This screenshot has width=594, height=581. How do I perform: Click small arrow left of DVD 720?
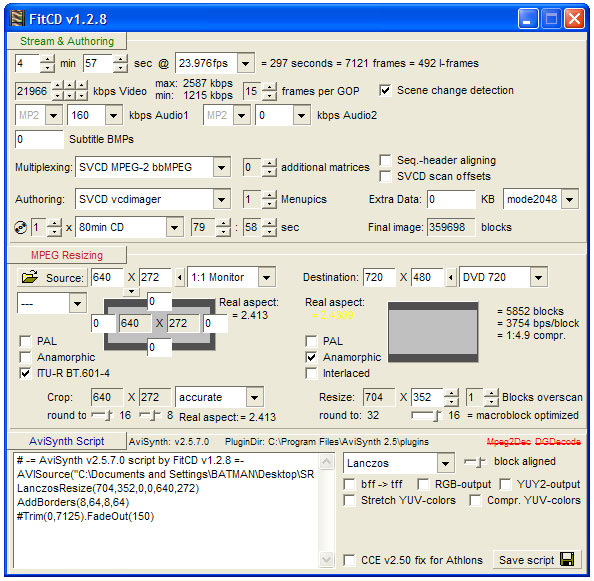click(x=450, y=278)
